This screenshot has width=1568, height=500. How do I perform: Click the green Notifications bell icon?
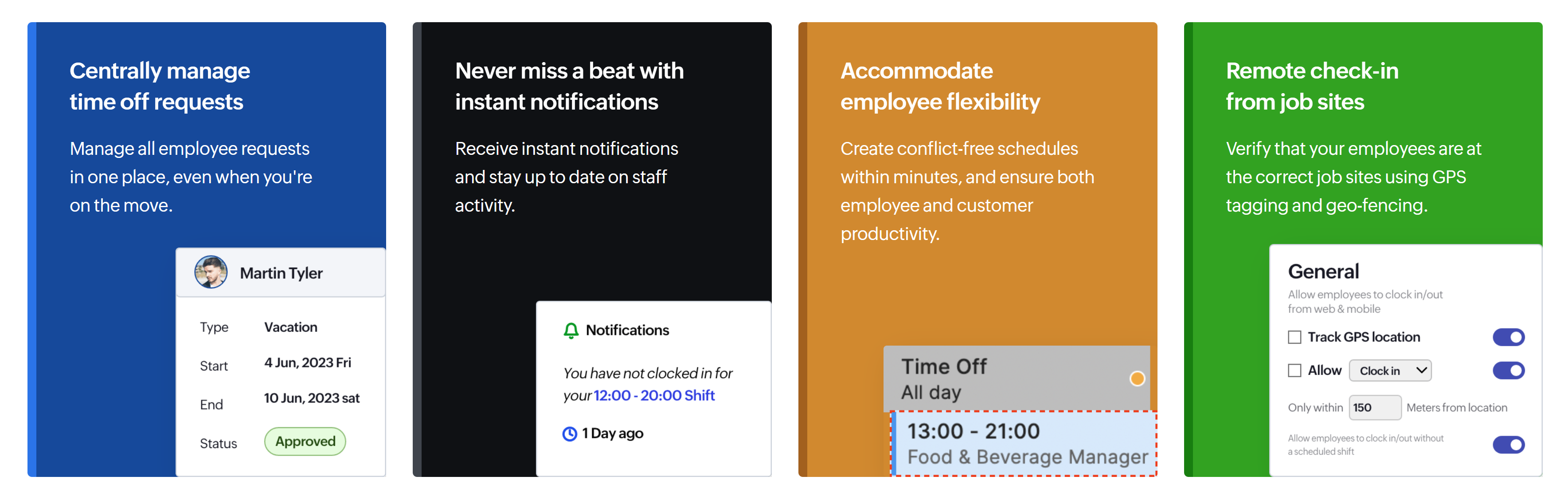pos(571,330)
